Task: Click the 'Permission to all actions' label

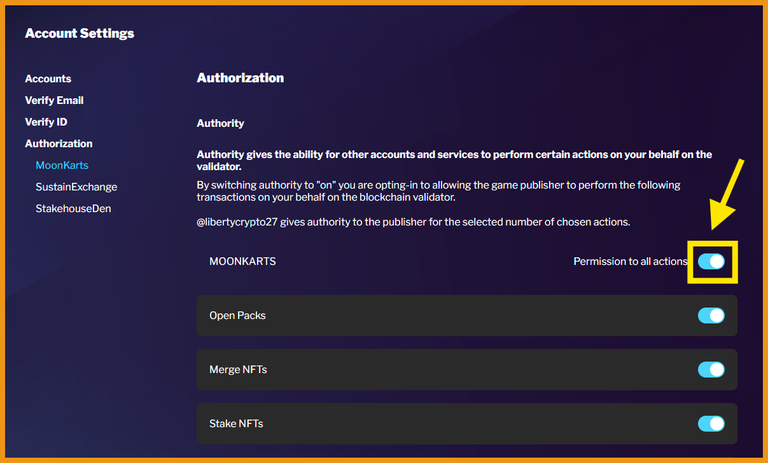Action: coord(630,261)
